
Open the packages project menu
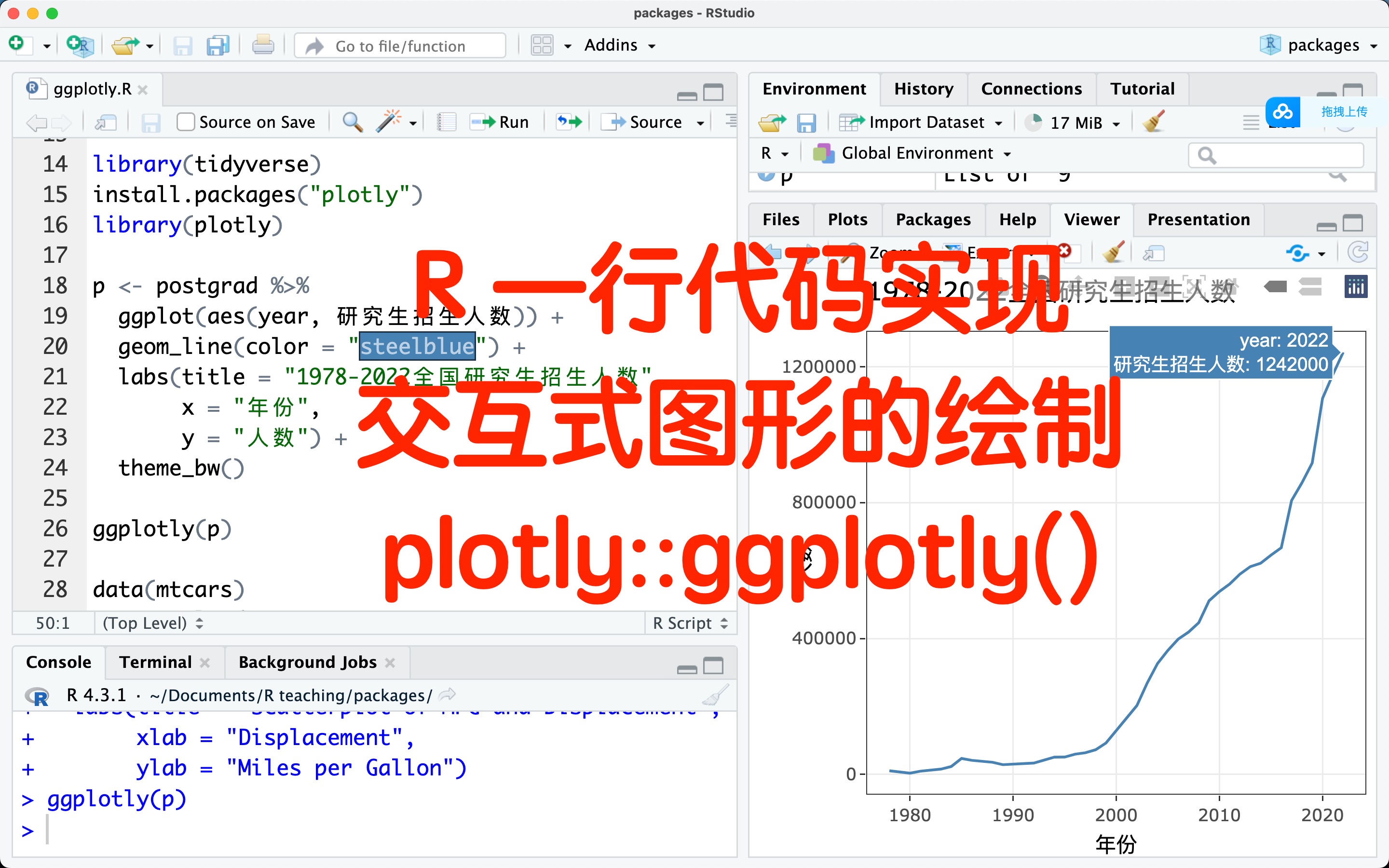pos(1320,45)
